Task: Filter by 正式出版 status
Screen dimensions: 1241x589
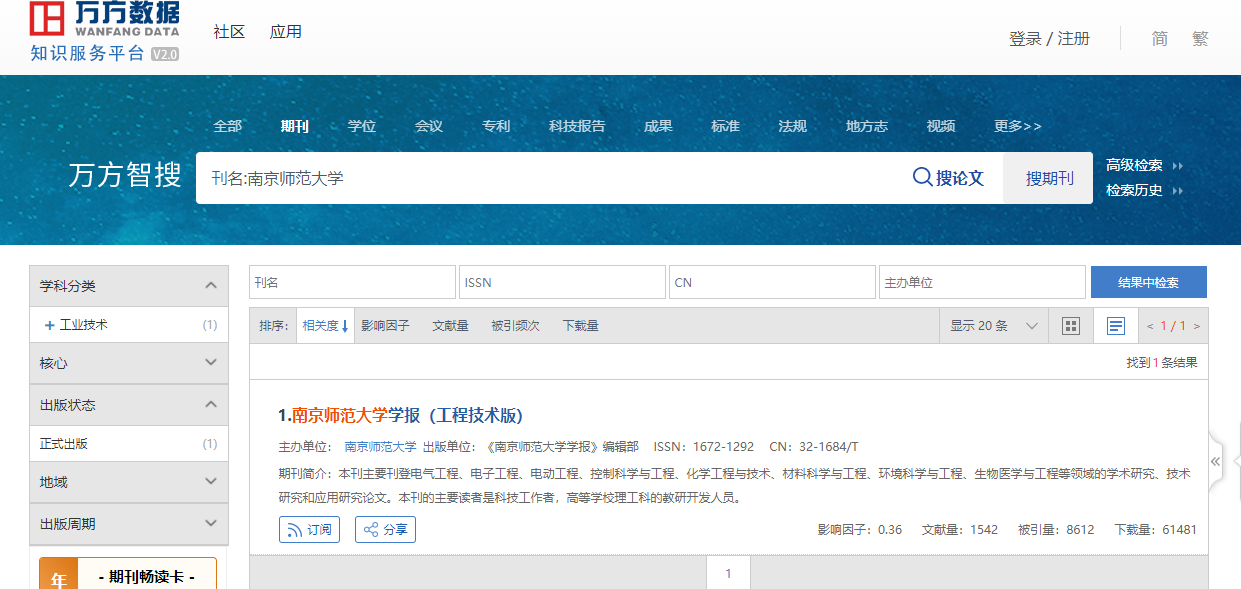Action: (x=64, y=443)
